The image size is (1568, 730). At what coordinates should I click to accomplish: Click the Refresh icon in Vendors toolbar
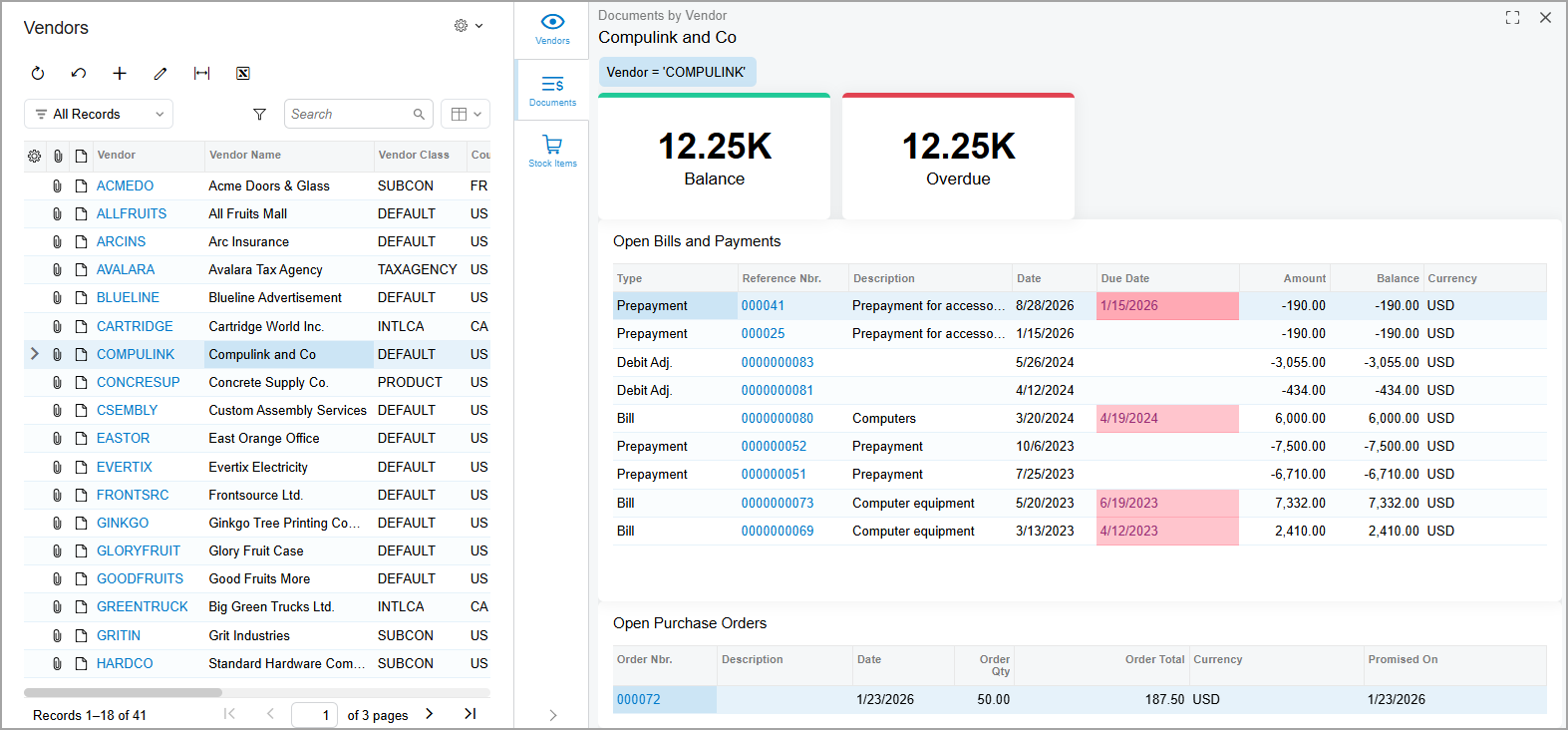38,73
